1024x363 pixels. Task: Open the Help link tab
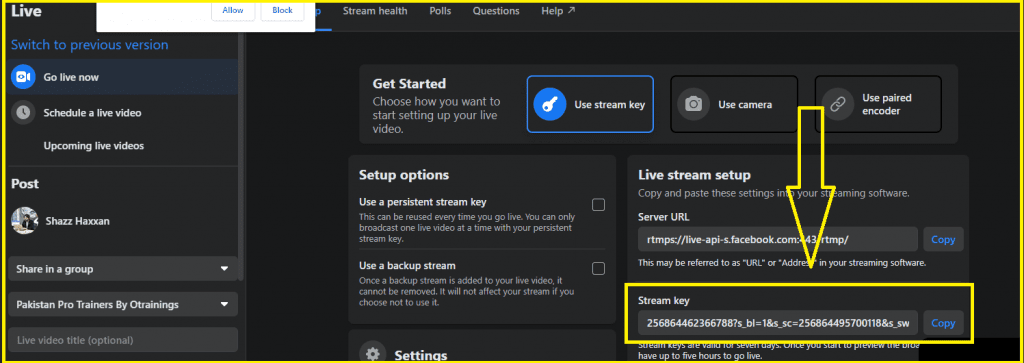tap(558, 11)
